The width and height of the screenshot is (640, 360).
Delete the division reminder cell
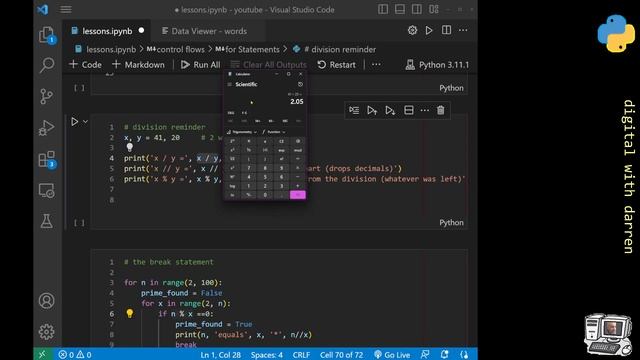[440, 110]
